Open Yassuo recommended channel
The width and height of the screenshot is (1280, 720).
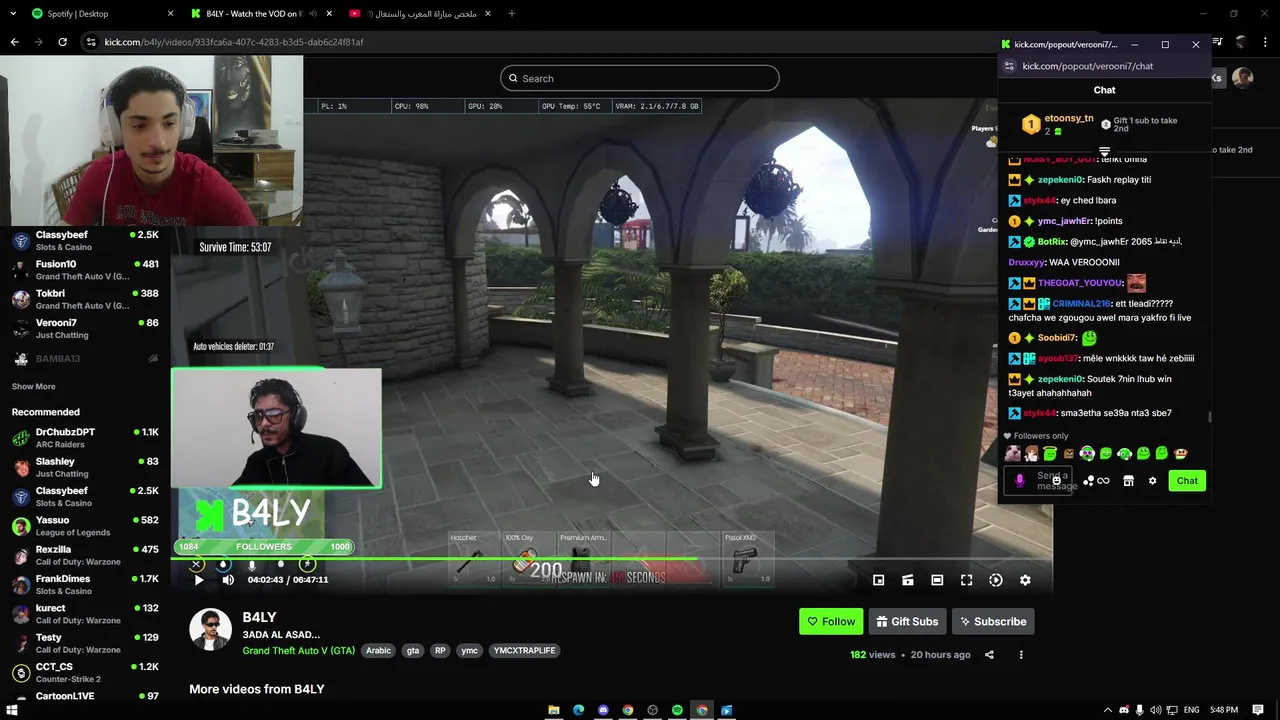click(x=85, y=526)
